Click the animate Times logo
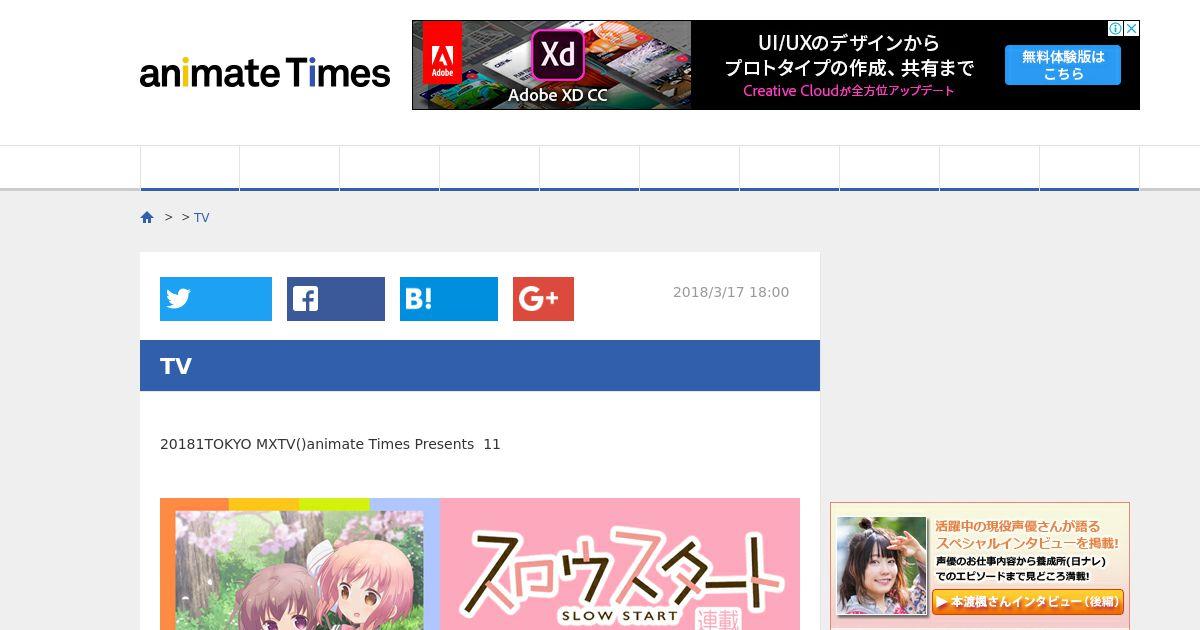The image size is (1200, 630). [x=265, y=73]
